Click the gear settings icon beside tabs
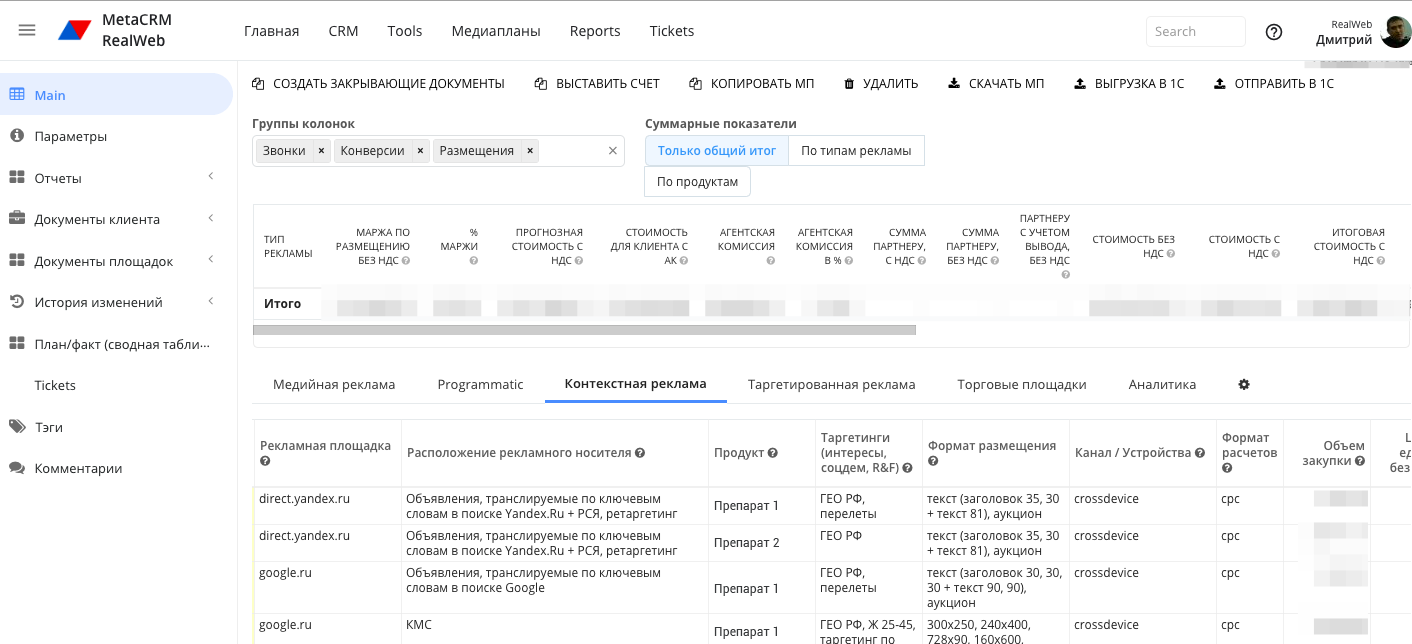The image size is (1412, 644). (1244, 384)
